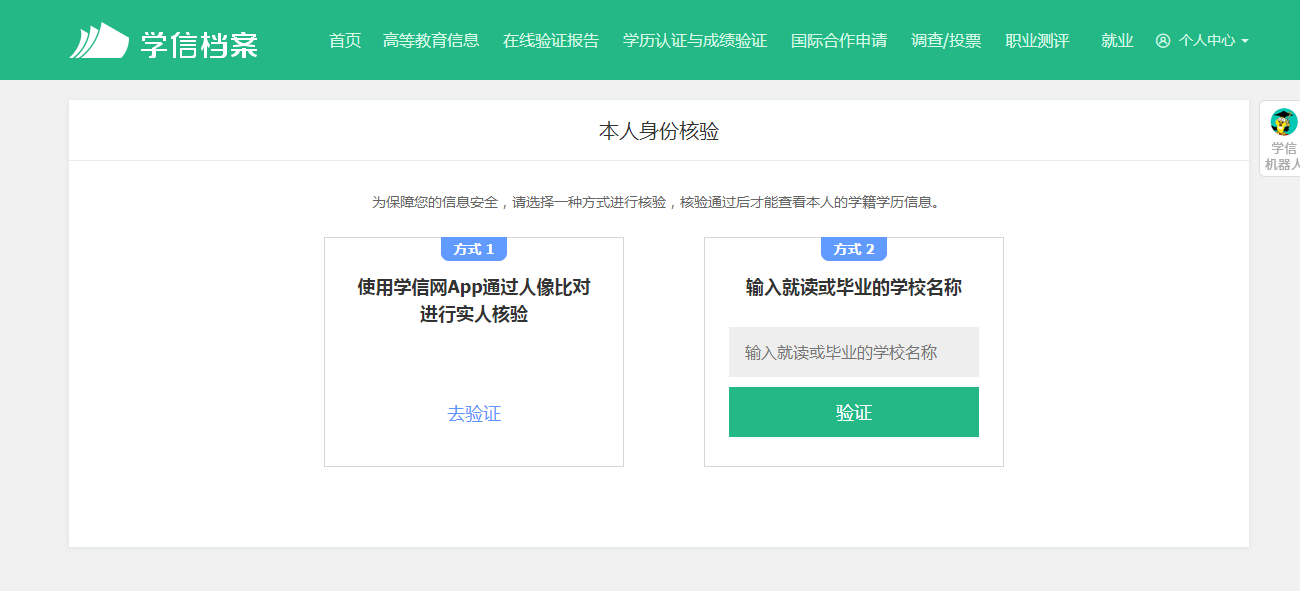
Task: Open the 职业测评 page
Action: tap(1037, 41)
